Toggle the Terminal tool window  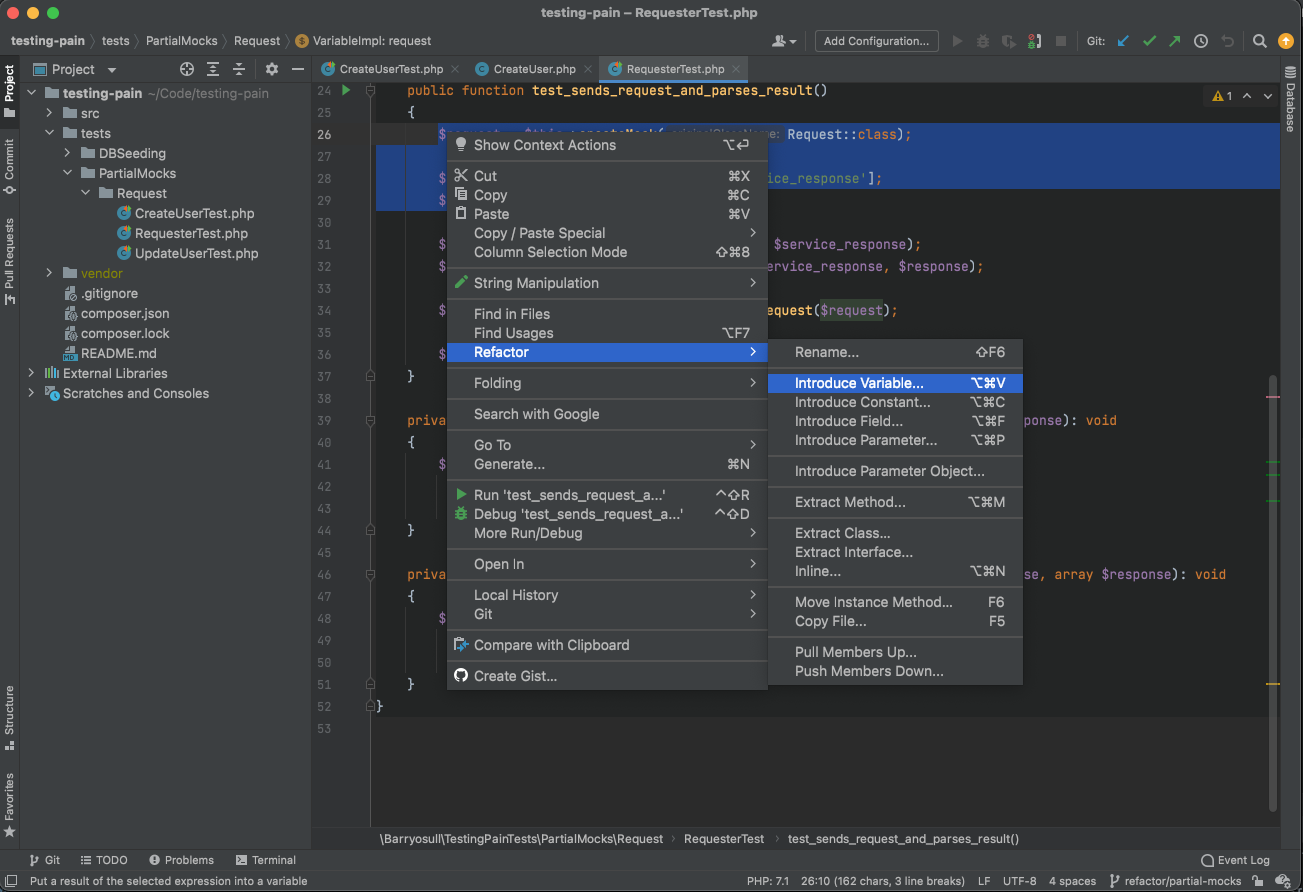coord(266,860)
